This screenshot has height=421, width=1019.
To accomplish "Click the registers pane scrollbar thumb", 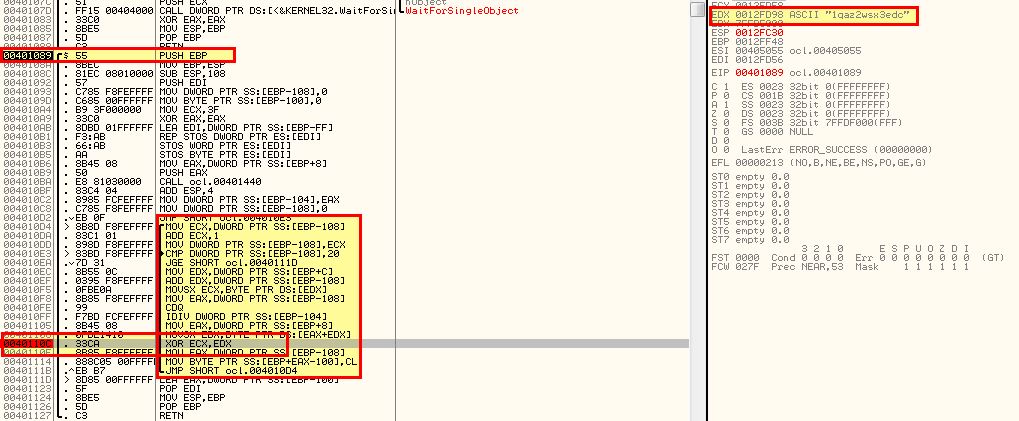I will tap(697, 9).
